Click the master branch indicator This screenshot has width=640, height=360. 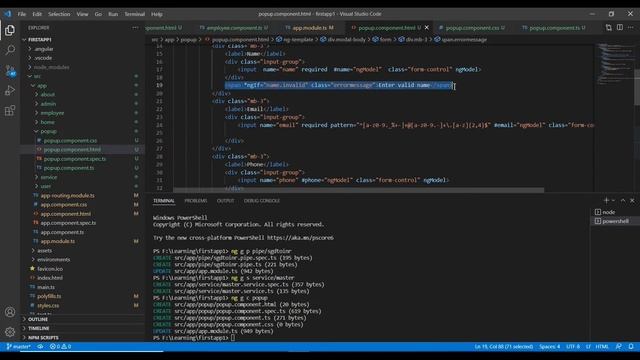click(x=19, y=347)
